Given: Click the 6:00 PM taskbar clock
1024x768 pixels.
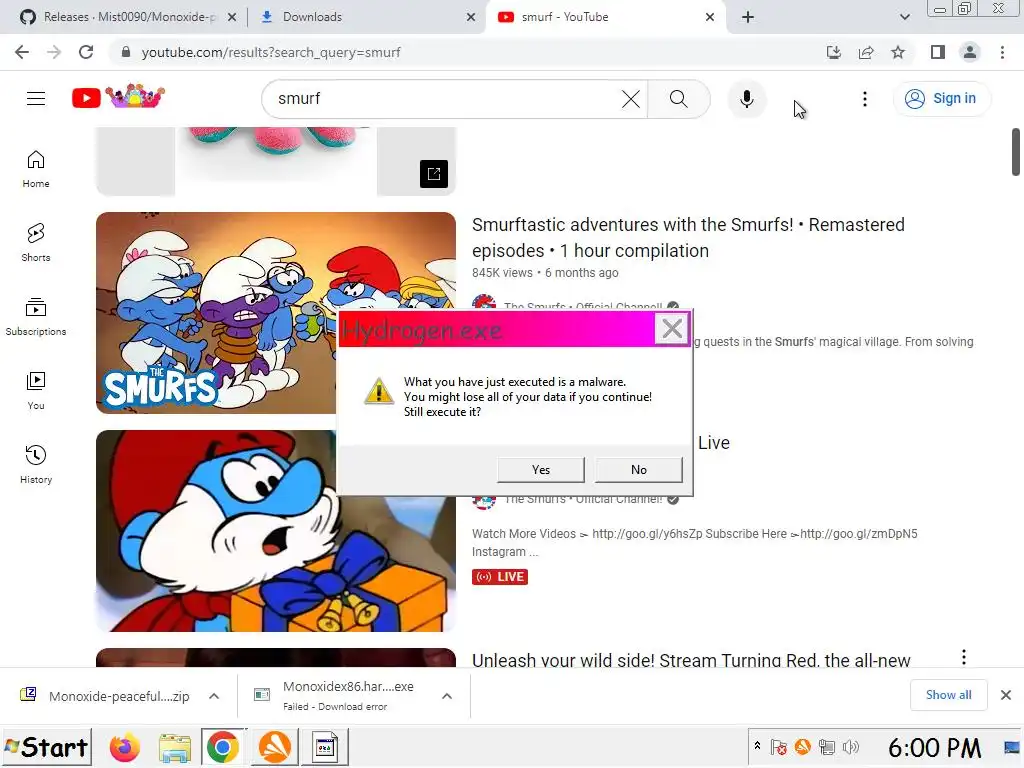Looking at the screenshot, I should pos(935,747).
